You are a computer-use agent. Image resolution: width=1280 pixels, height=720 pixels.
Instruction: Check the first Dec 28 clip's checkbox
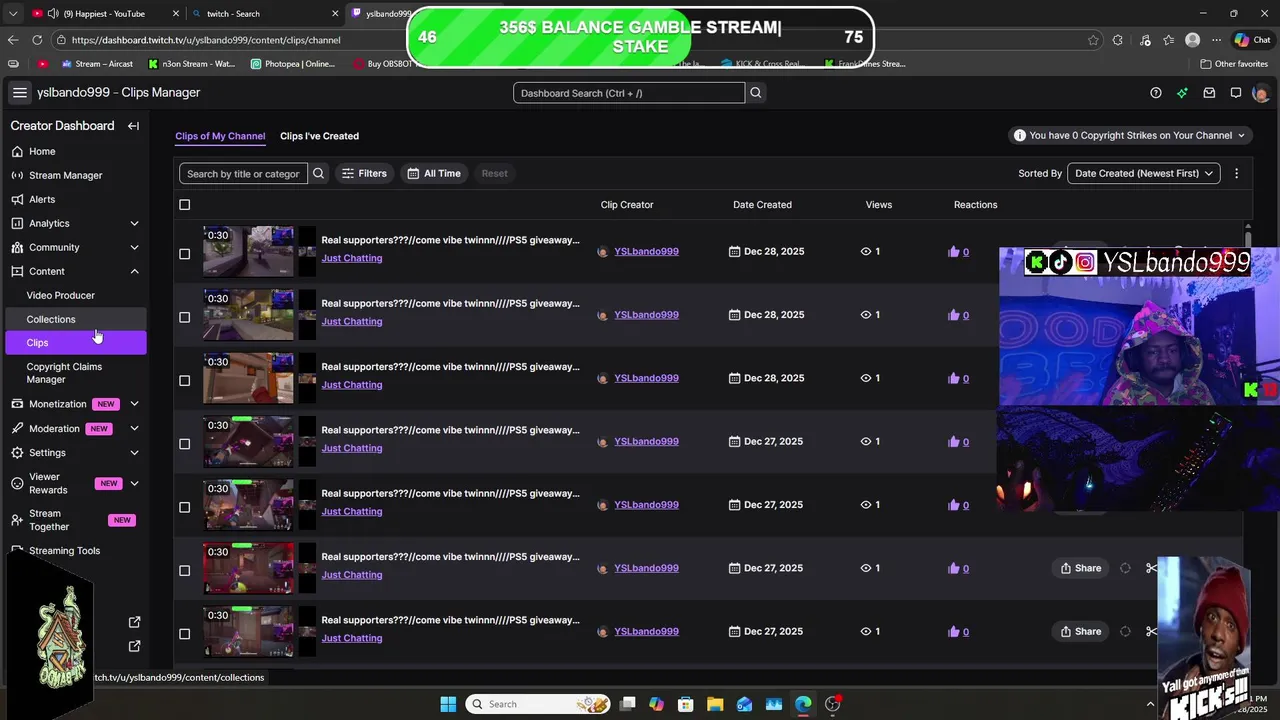coord(184,254)
